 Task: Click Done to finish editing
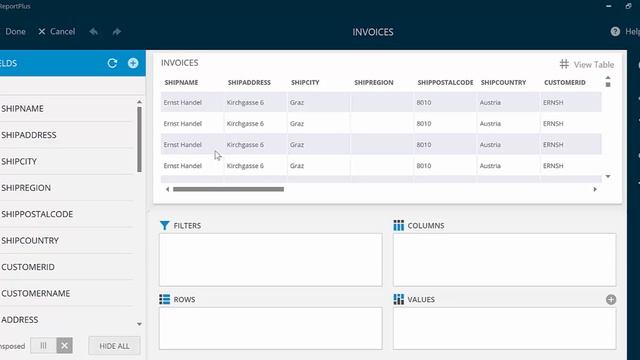click(15, 31)
